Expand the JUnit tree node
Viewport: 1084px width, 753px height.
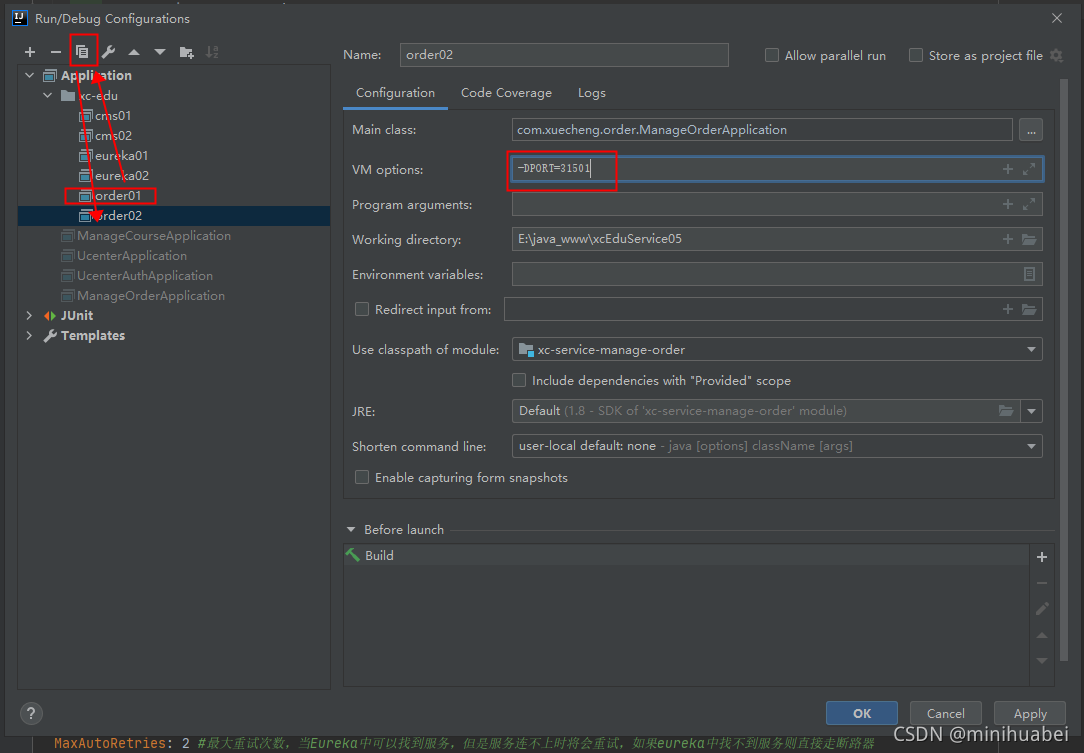(29, 315)
